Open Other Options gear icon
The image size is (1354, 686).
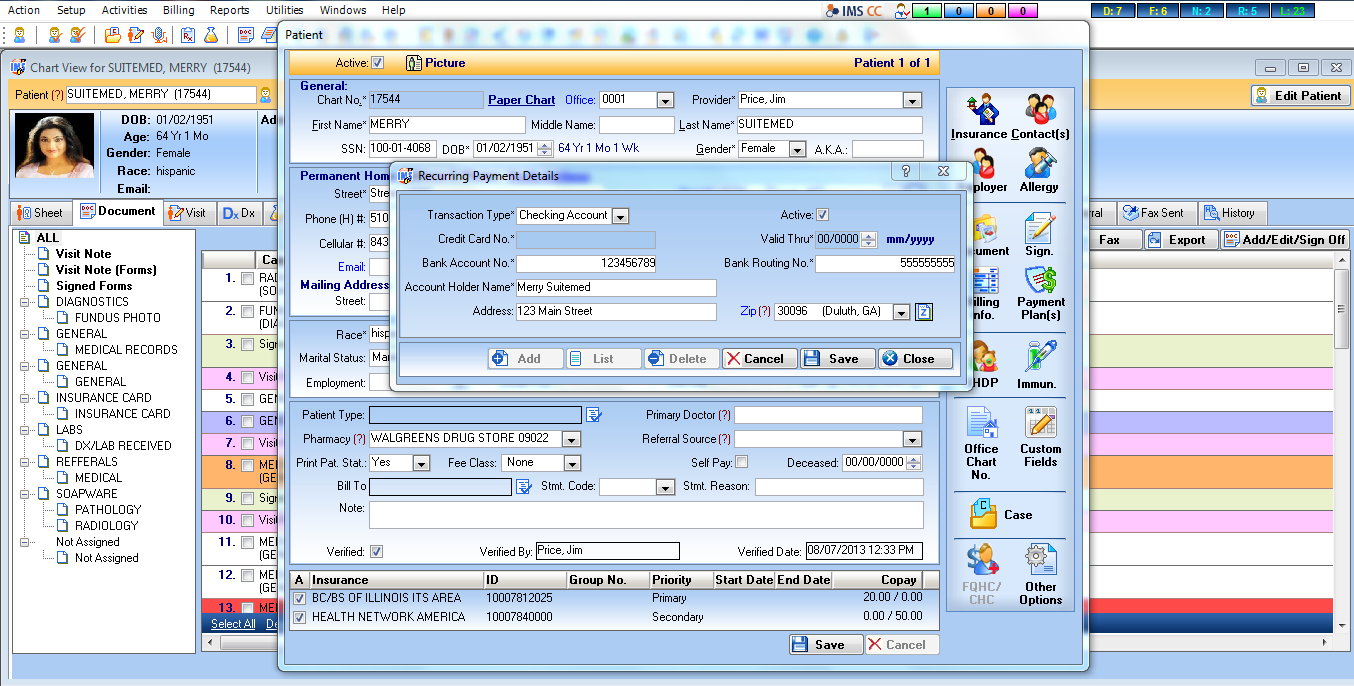tap(1040, 574)
